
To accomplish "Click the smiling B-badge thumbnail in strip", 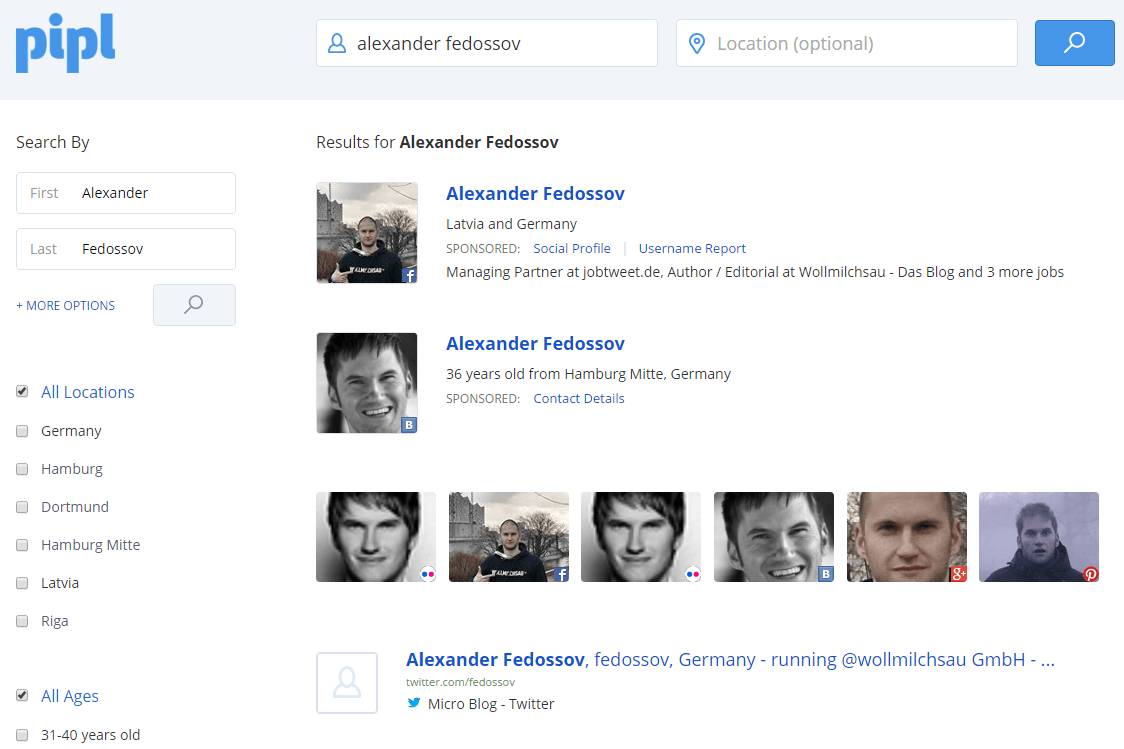I will pyautogui.click(x=774, y=537).
